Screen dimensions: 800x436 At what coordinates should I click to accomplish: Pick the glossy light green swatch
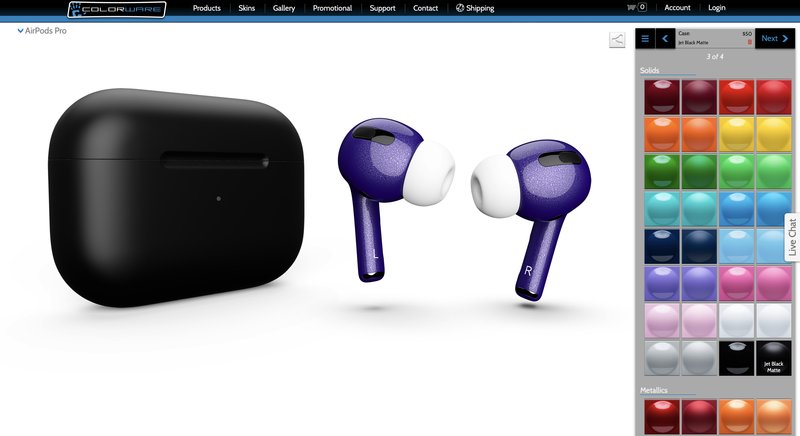pos(736,172)
